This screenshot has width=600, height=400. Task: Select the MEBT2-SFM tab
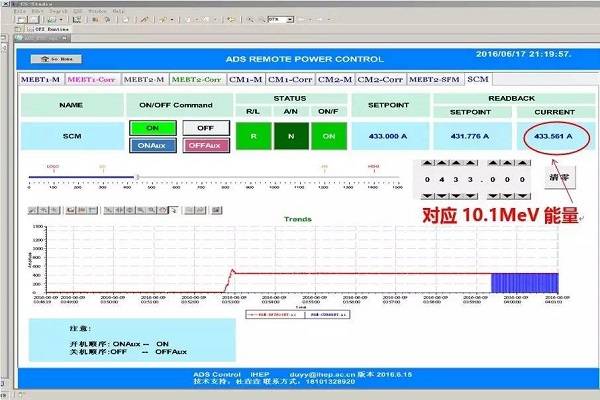pos(434,79)
